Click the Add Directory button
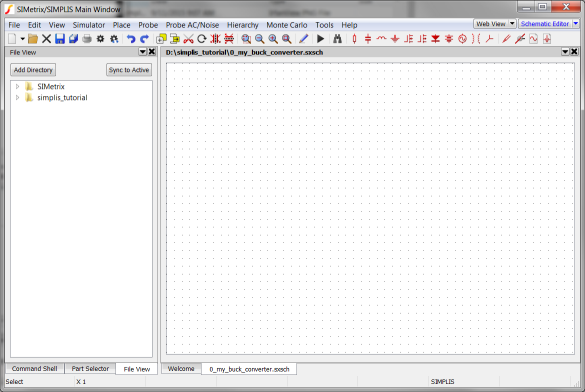This screenshot has width=585, height=392. pyautogui.click(x=33, y=70)
